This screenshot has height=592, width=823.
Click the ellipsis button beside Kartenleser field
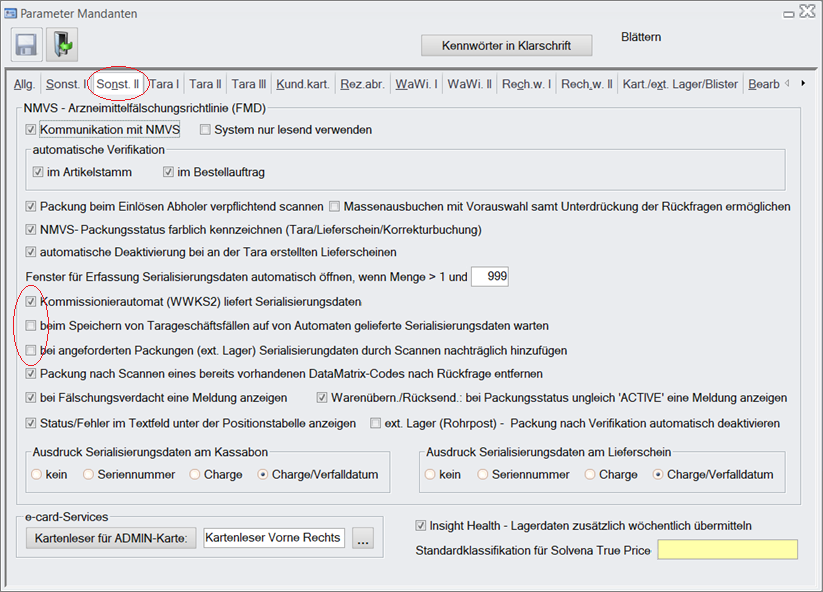click(362, 539)
